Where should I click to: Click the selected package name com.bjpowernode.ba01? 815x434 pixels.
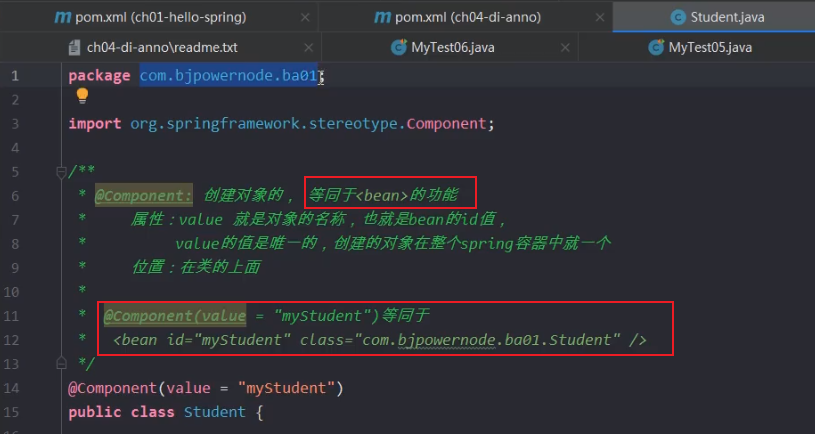click(229, 76)
